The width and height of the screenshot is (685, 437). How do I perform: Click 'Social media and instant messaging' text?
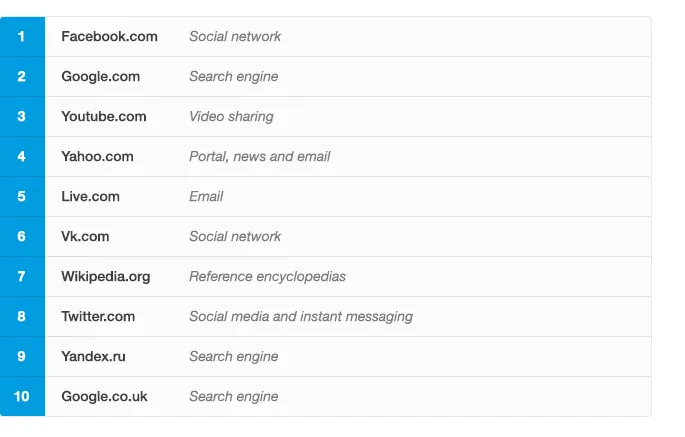point(301,317)
